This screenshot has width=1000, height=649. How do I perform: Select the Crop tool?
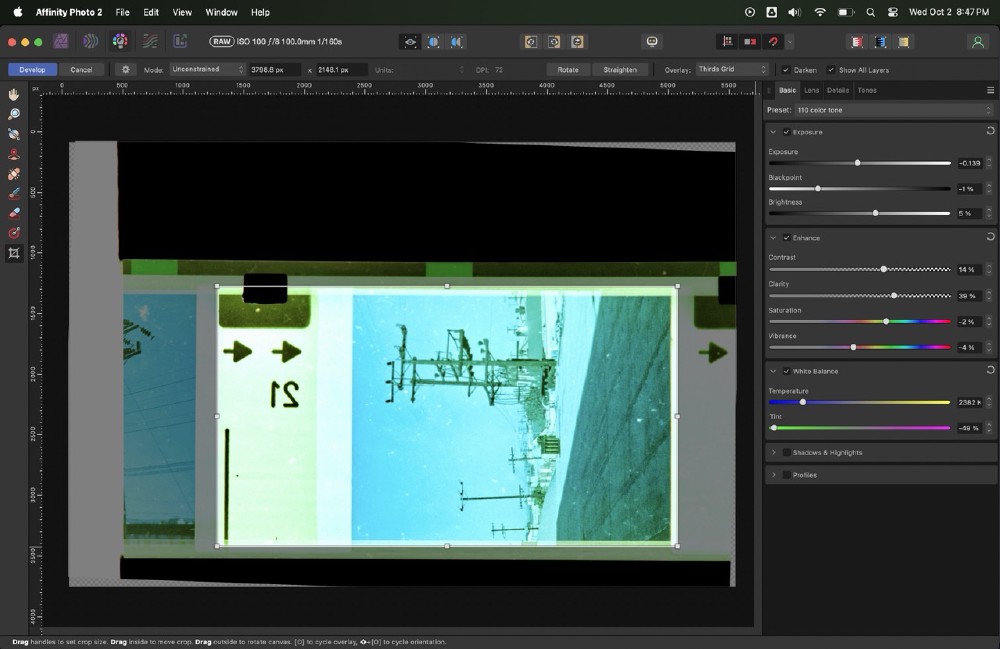click(13, 253)
